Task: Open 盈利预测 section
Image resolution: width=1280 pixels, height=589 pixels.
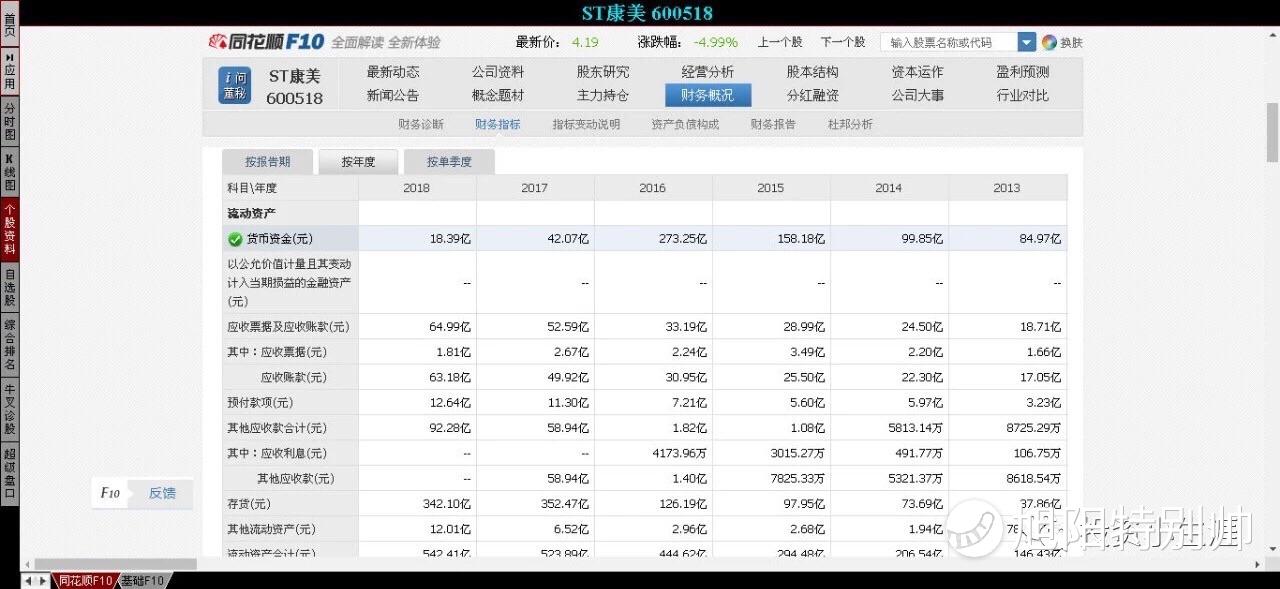Action: coord(1023,72)
